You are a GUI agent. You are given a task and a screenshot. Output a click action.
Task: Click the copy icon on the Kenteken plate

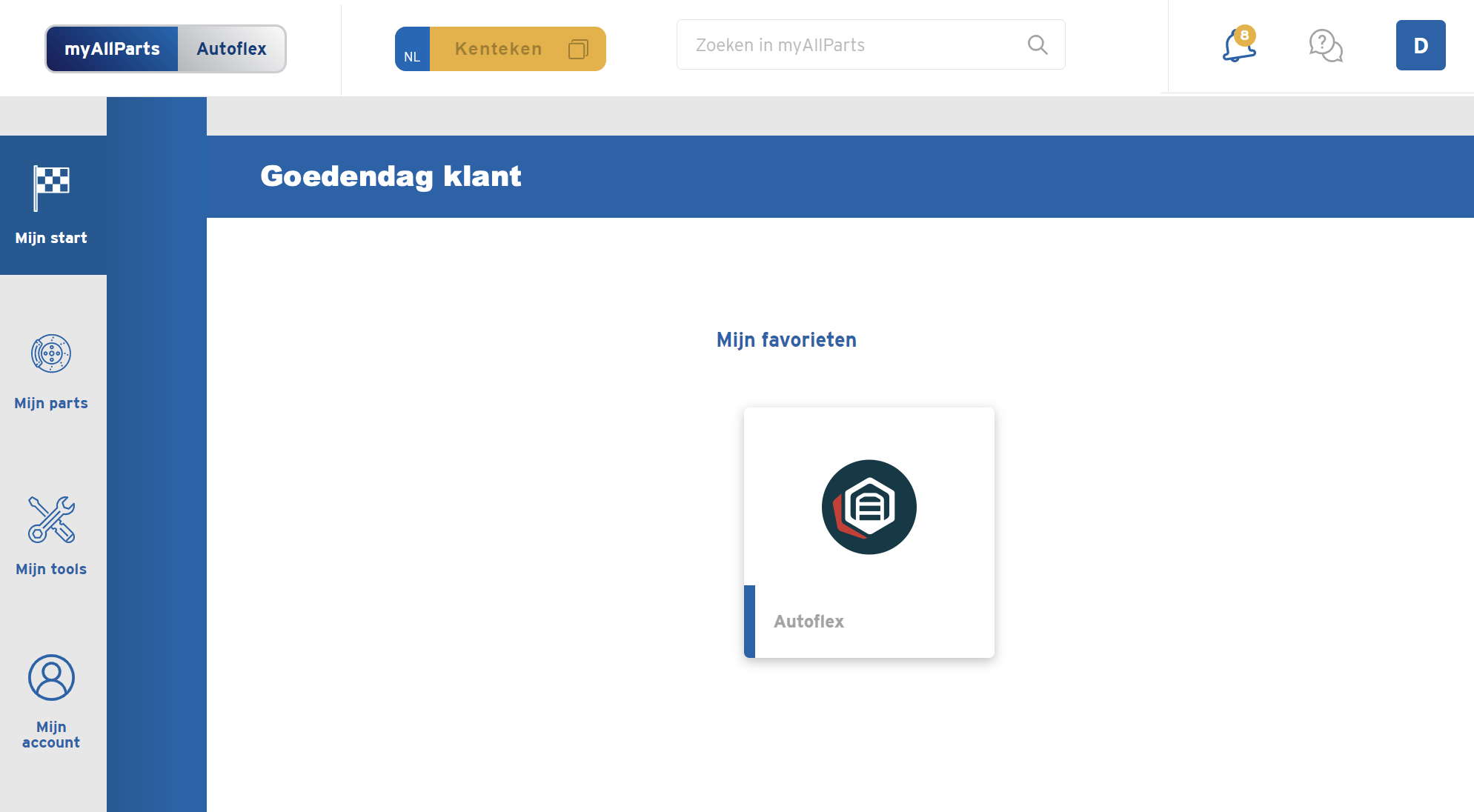[x=578, y=49]
